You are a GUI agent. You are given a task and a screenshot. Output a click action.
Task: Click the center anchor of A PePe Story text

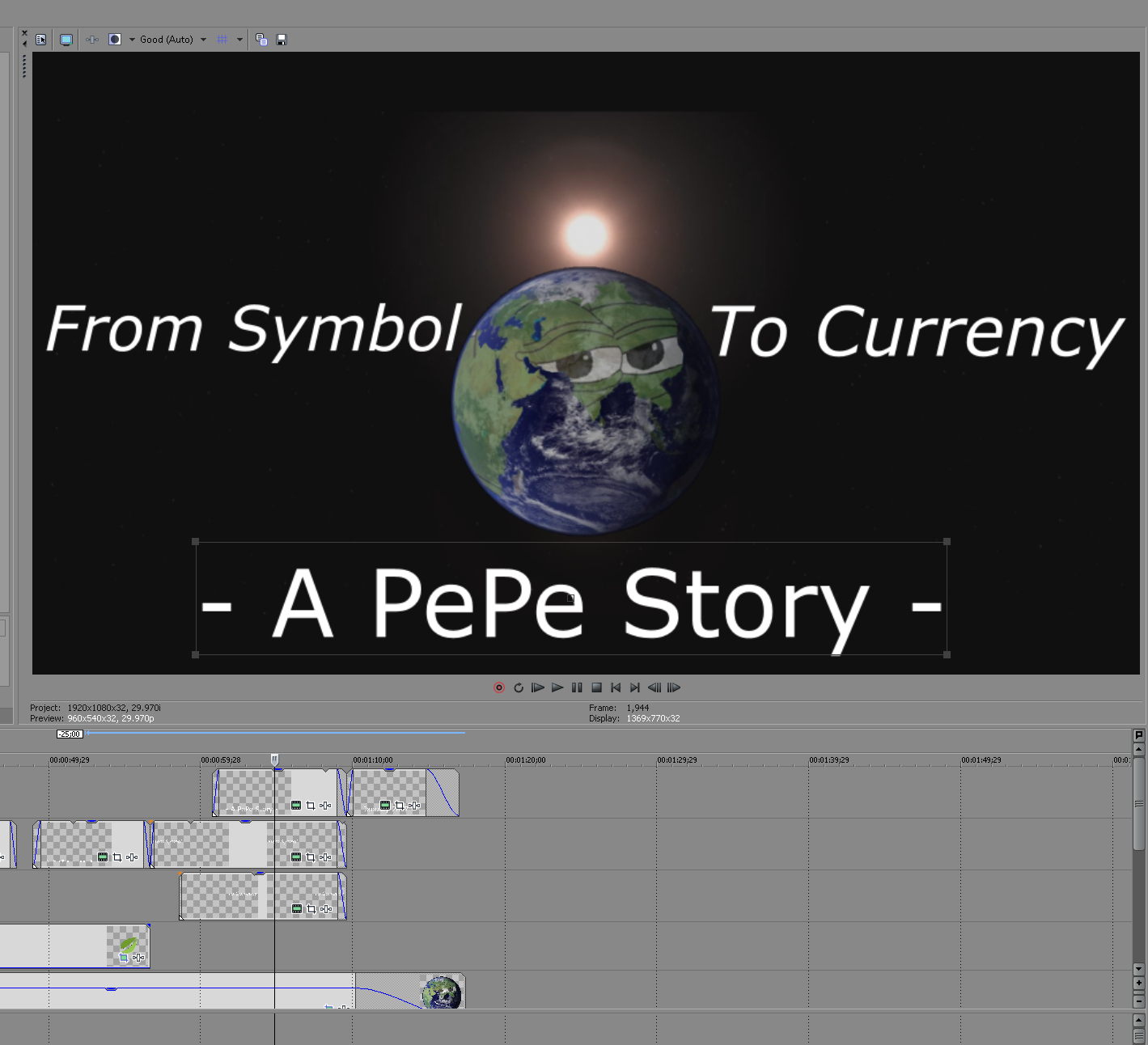(x=570, y=599)
